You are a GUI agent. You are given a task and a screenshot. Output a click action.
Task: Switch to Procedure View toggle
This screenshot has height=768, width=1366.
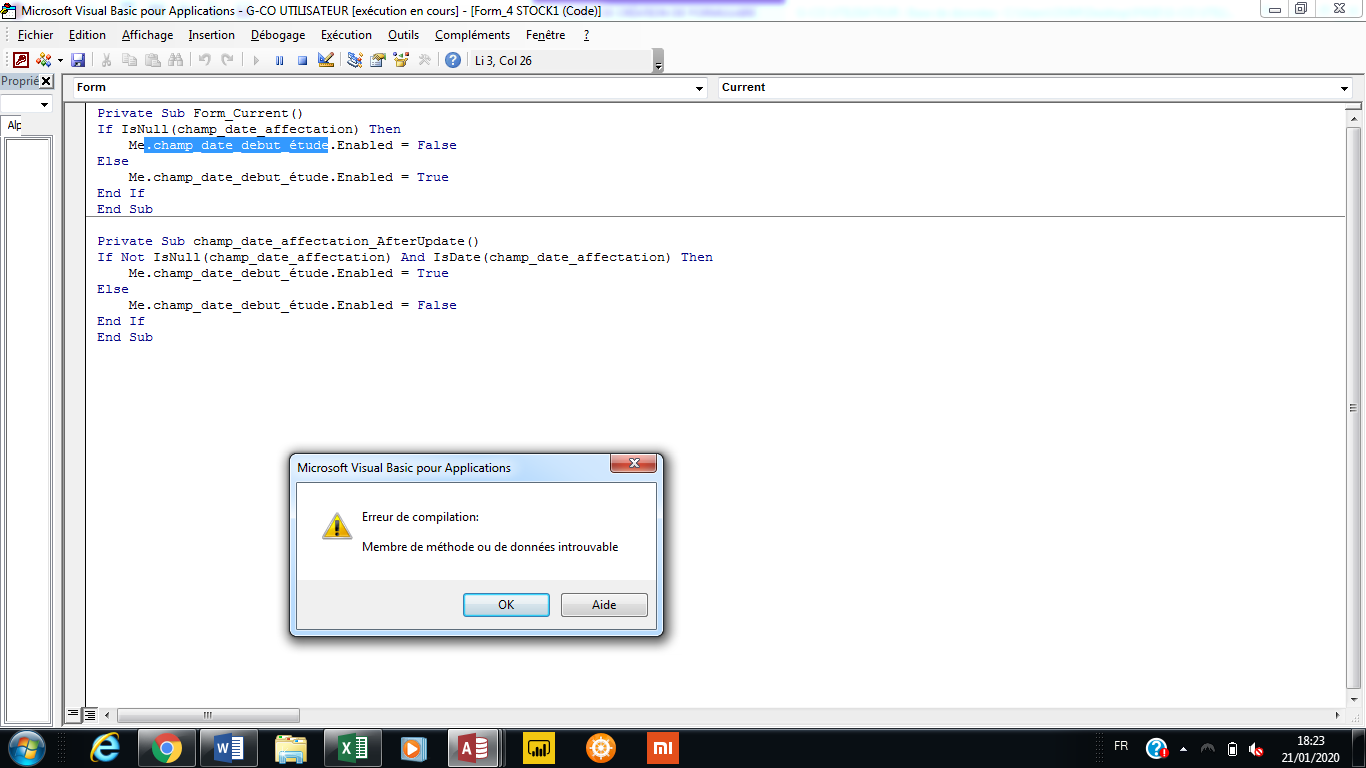[x=74, y=714]
